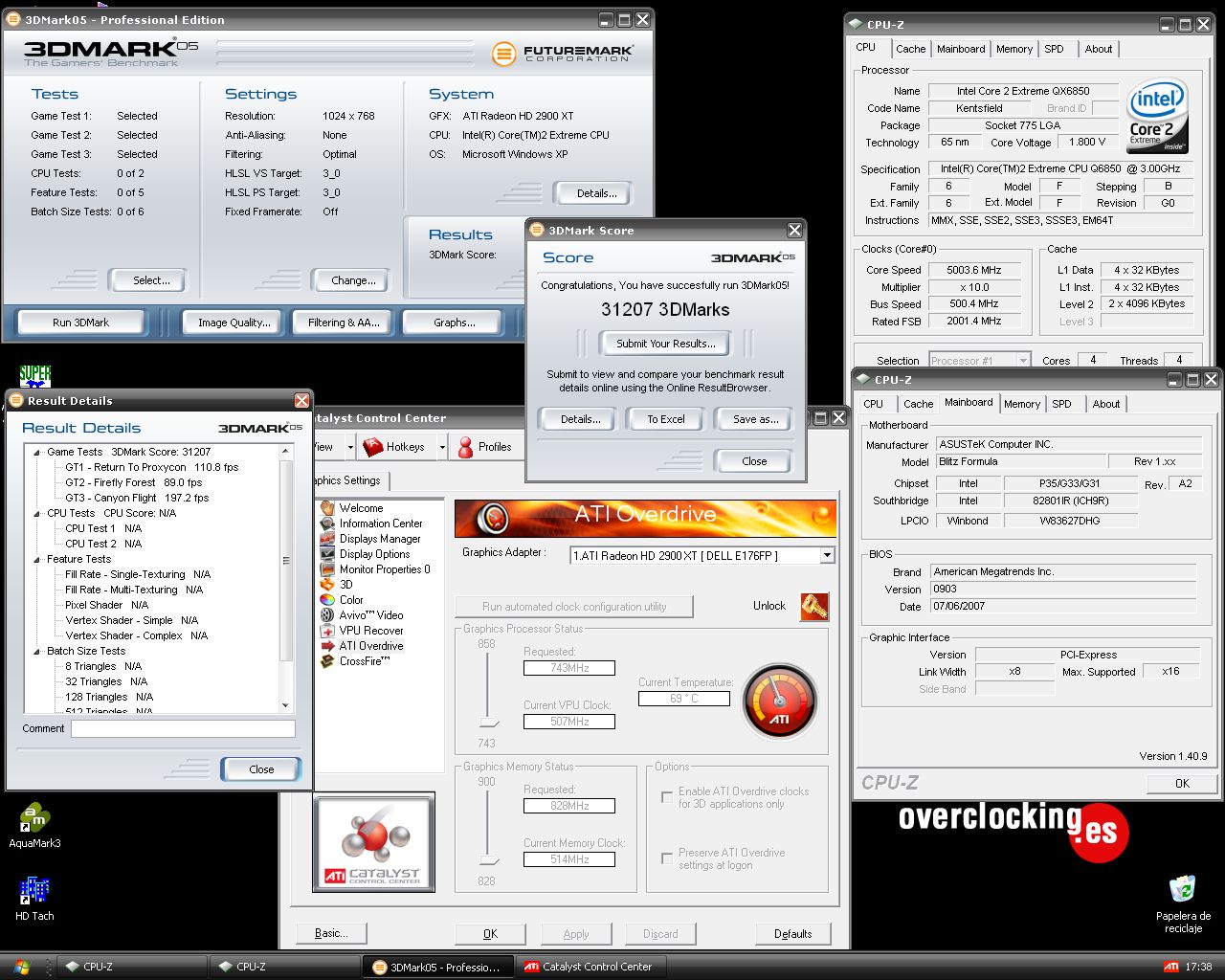Open About tab in lower CPU-Z window
Image resolution: width=1225 pixels, height=980 pixels.
[1105, 404]
